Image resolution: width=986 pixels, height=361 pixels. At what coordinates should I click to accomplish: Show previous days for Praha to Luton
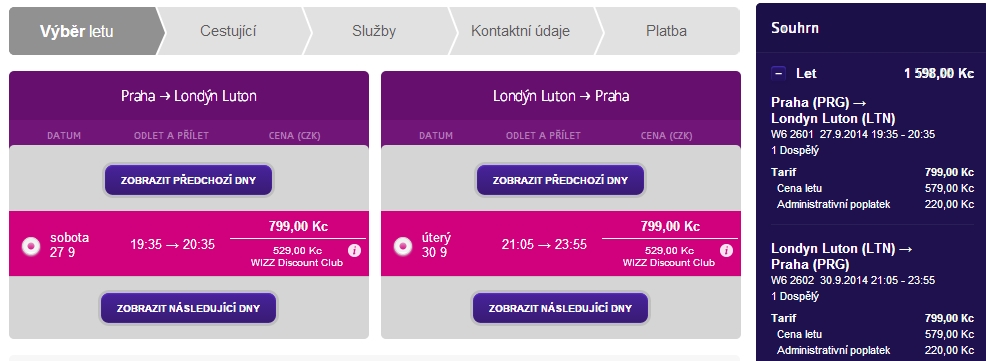pos(189,180)
